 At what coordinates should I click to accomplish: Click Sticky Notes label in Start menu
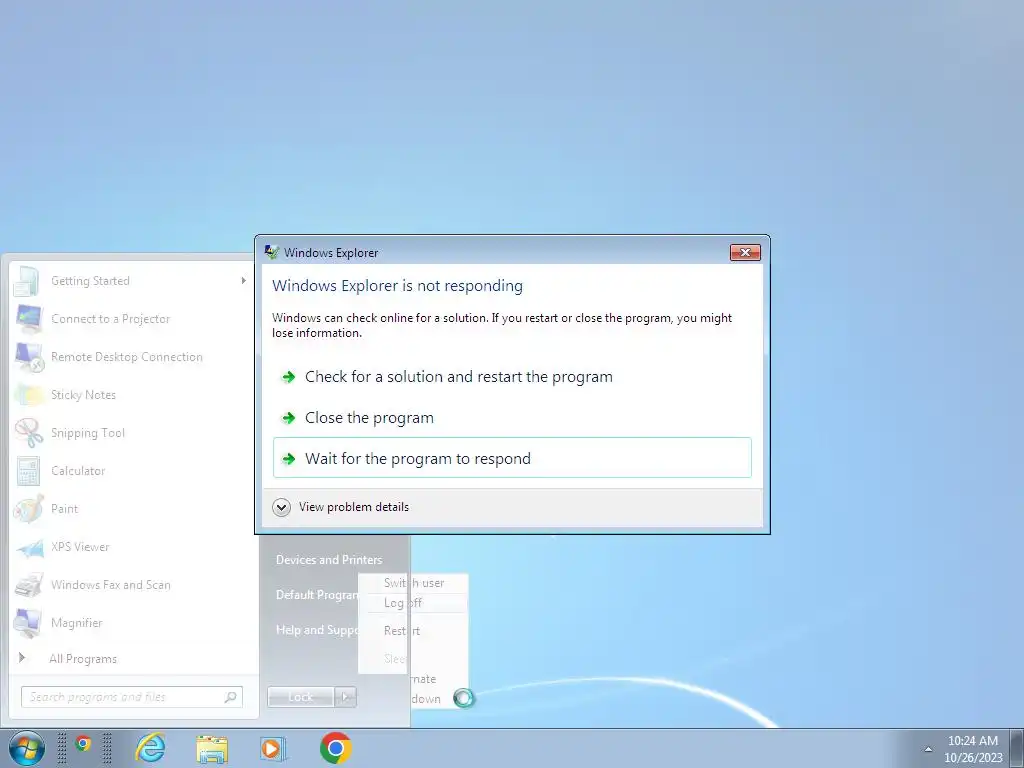[83, 395]
